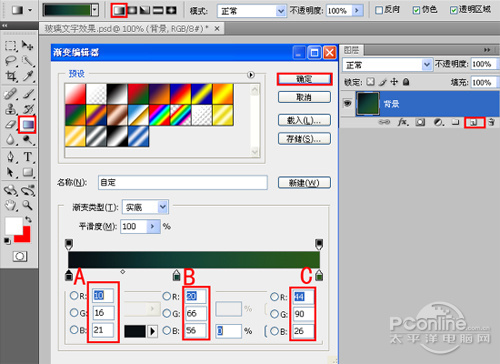The image size is (500, 364).
Task: Choose the Linear Gradient style
Action: 119,11
